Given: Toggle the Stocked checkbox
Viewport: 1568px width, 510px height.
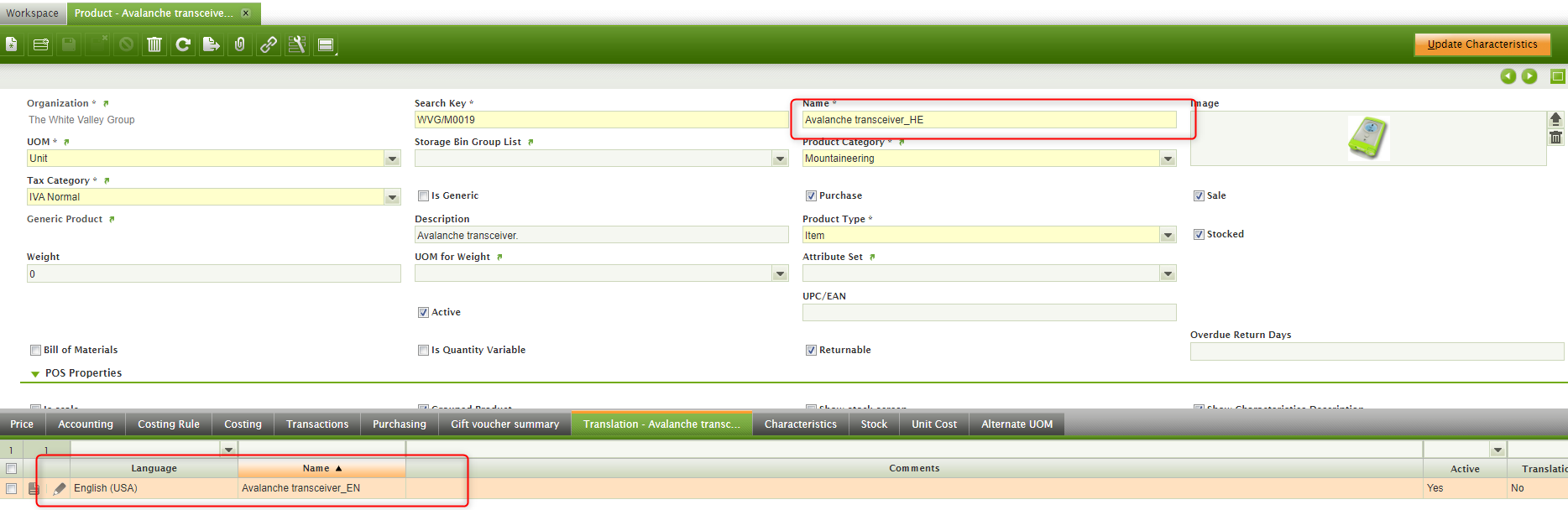Looking at the screenshot, I should coord(1199,235).
